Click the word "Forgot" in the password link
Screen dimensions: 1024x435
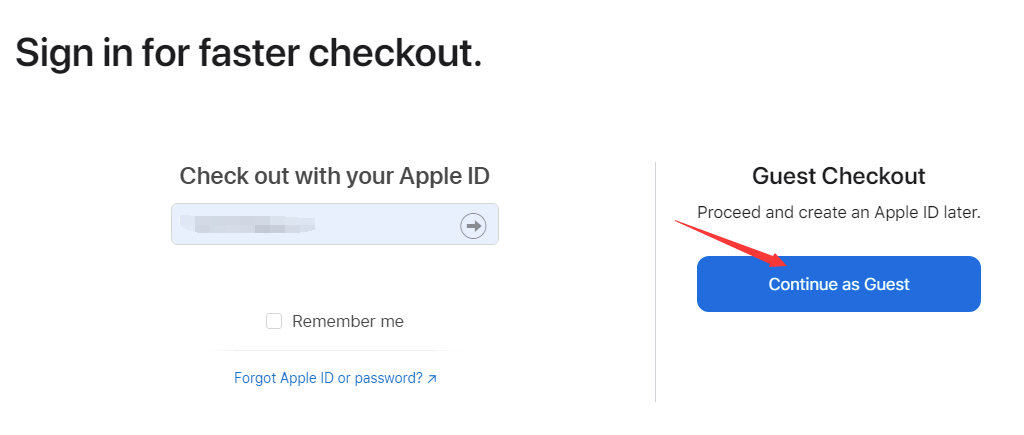[255, 378]
